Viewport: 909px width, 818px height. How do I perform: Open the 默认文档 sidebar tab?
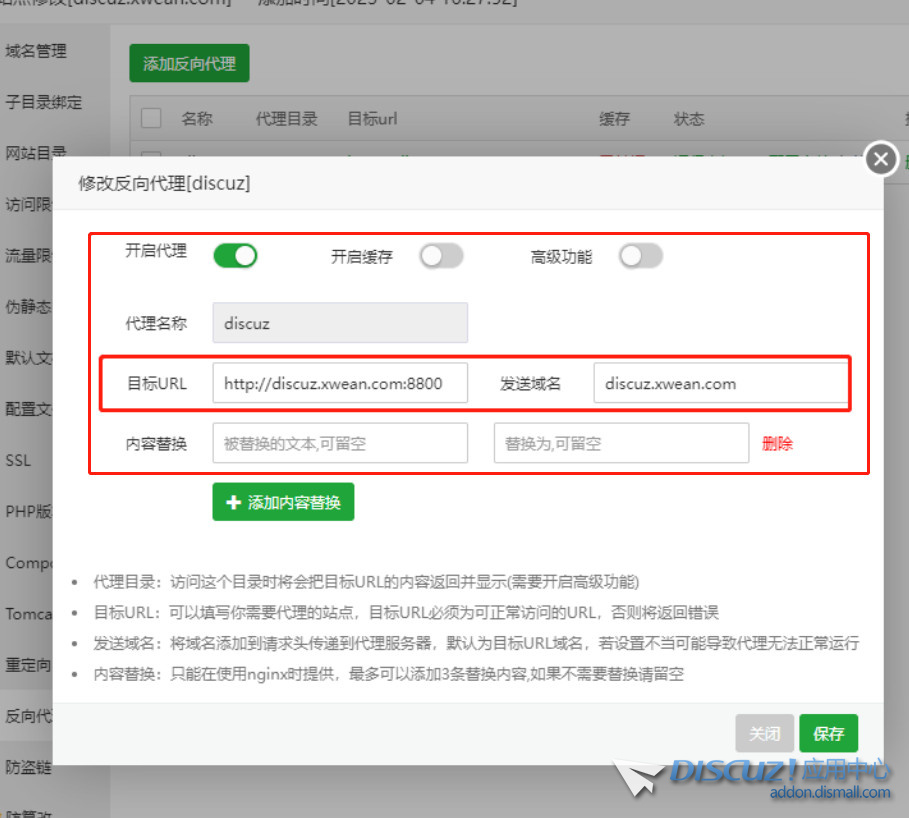[28, 358]
